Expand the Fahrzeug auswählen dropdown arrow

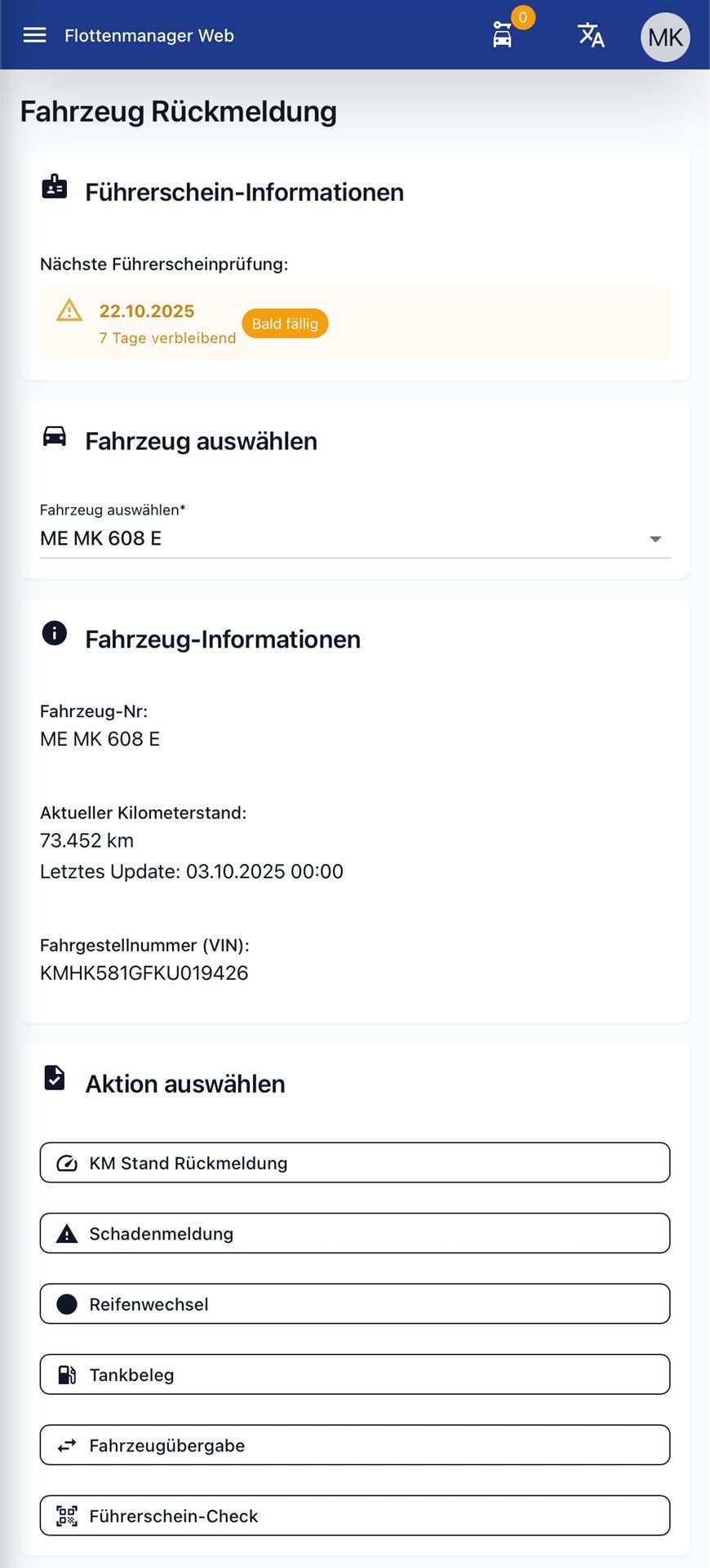[x=655, y=539]
